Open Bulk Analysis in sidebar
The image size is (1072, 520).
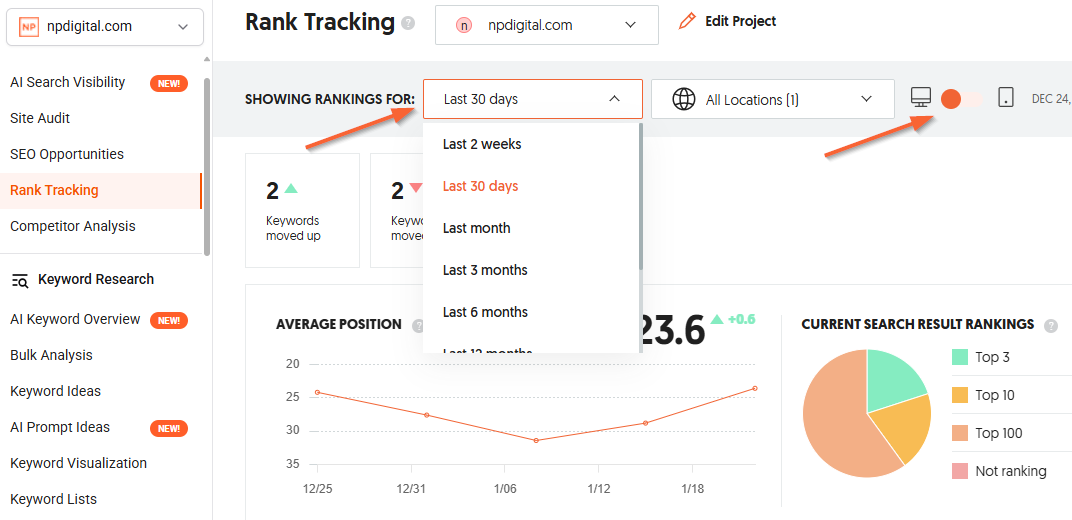pyautogui.click(x=51, y=355)
